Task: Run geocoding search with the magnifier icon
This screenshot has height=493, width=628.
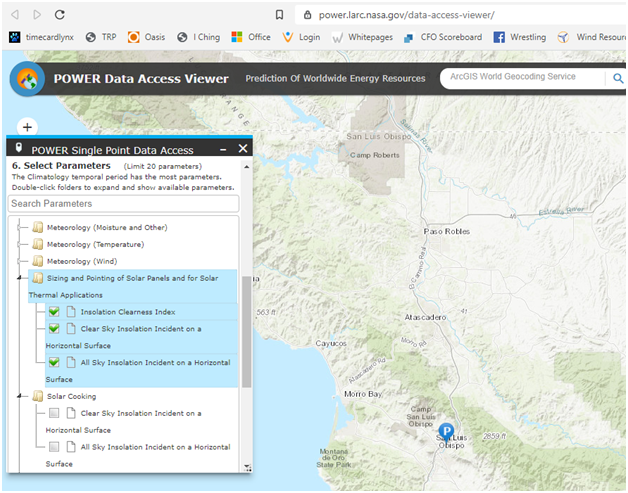Action: click(618, 78)
